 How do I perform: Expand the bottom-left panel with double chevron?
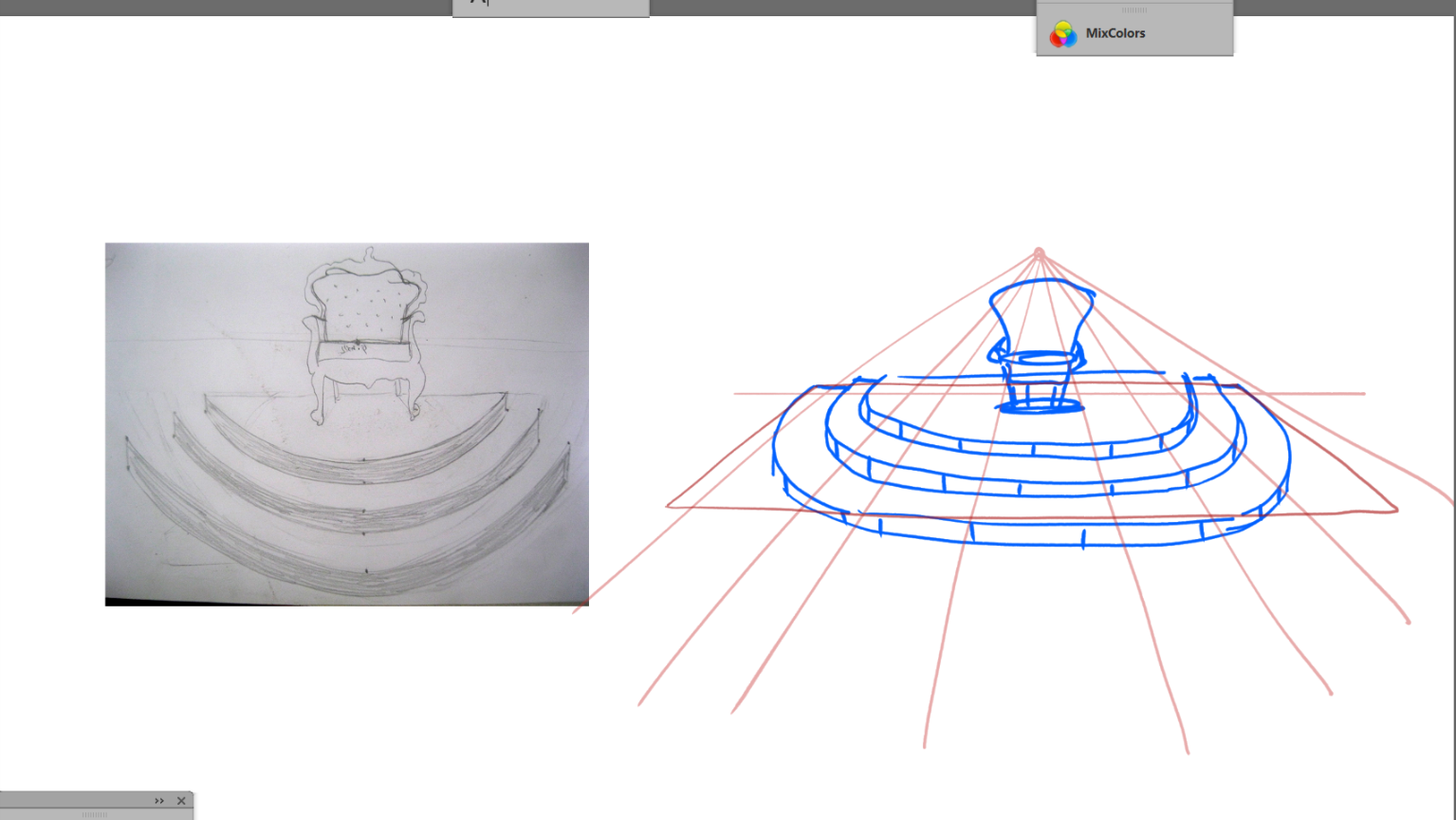pyautogui.click(x=159, y=801)
